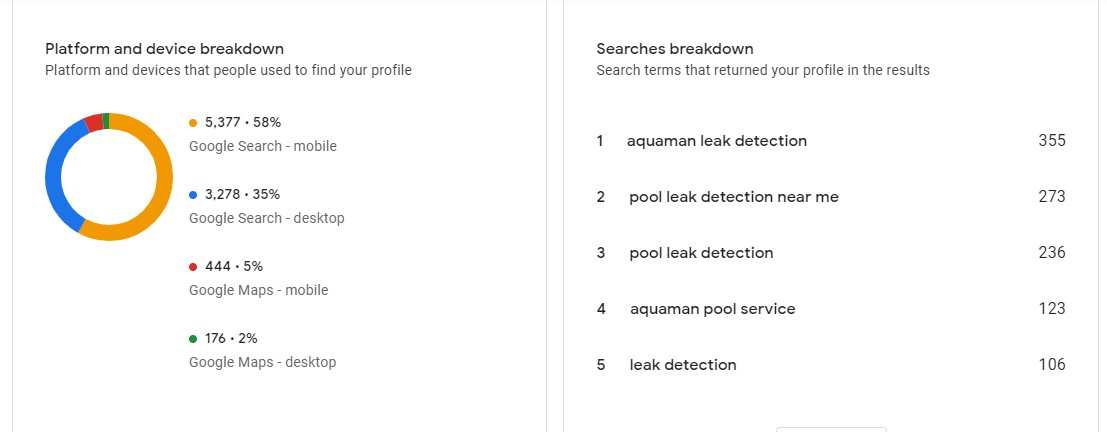
Task: Click the 'Platform and device breakdown' heading
Action: (x=164, y=49)
